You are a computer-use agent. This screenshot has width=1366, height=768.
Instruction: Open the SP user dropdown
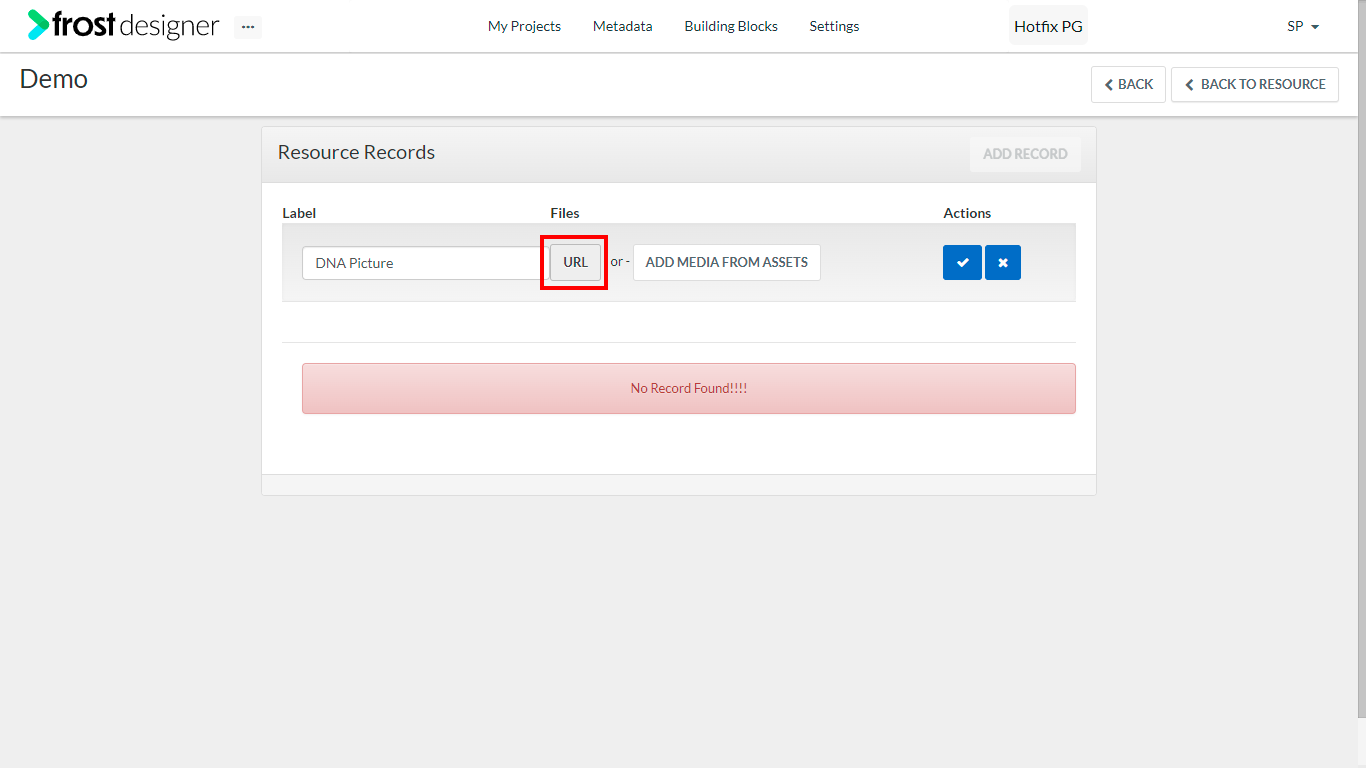click(1303, 27)
